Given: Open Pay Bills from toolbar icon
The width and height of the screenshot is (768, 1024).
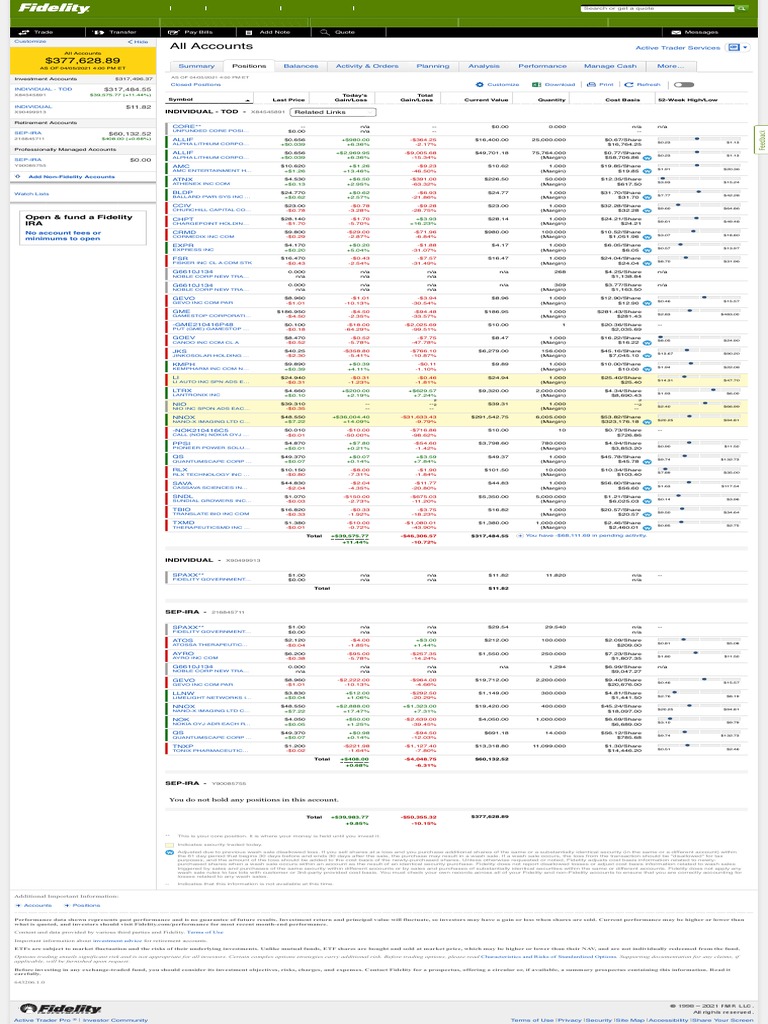Looking at the screenshot, I should pyautogui.click(x=174, y=32).
